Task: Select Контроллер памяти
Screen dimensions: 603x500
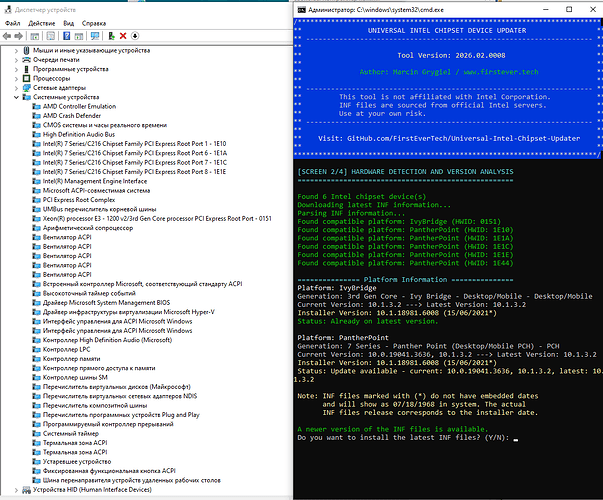Action: pyautogui.click(x=72, y=359)
